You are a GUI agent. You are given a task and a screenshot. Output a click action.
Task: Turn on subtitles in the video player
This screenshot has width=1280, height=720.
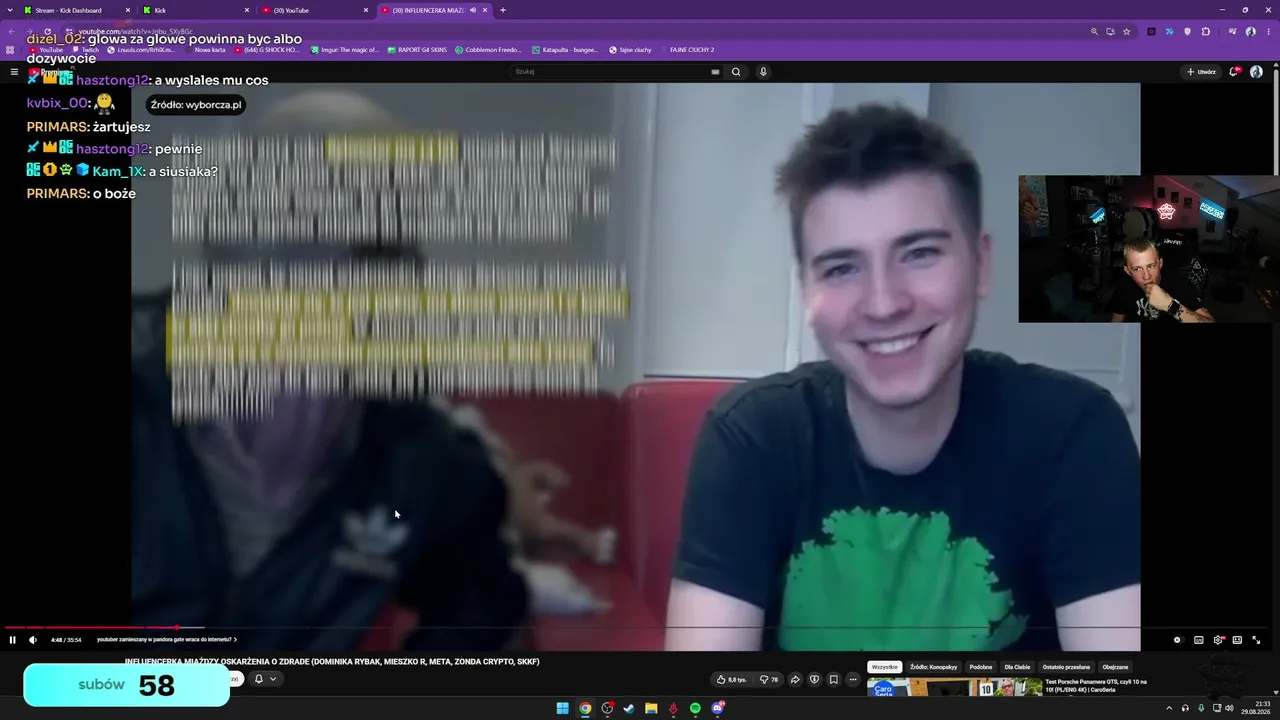click(x=1199, y=640)
